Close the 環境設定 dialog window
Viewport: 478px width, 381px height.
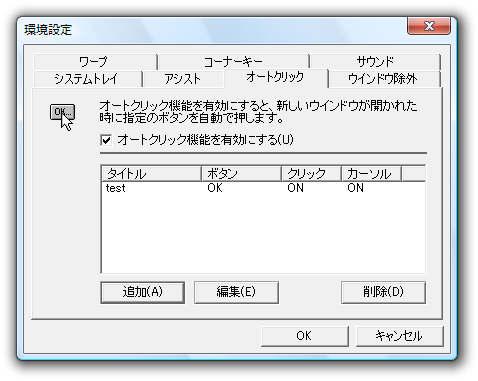pos(429,26)
